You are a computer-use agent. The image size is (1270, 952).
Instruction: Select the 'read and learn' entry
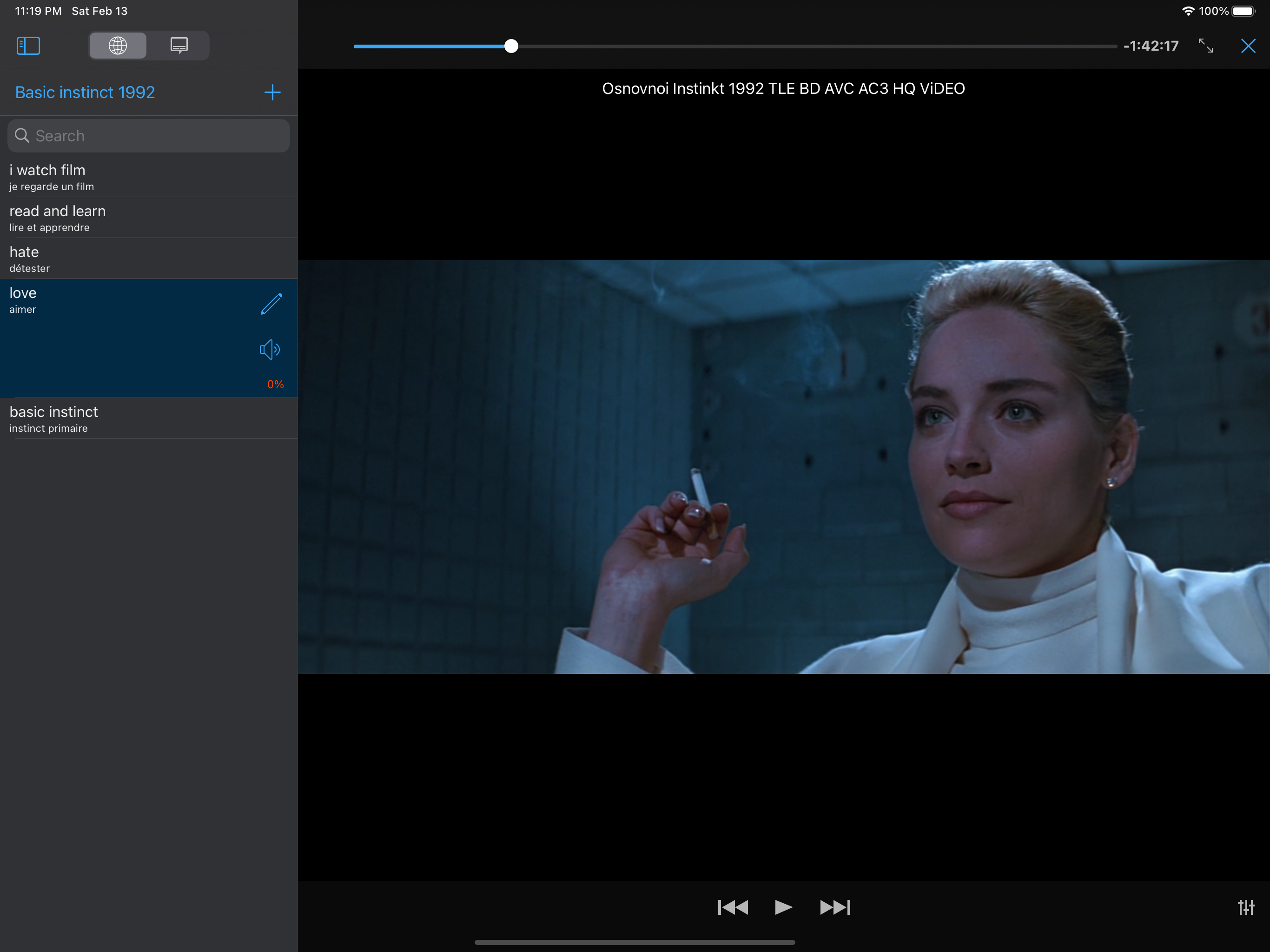pyautogui.click(x=148, y=218)
